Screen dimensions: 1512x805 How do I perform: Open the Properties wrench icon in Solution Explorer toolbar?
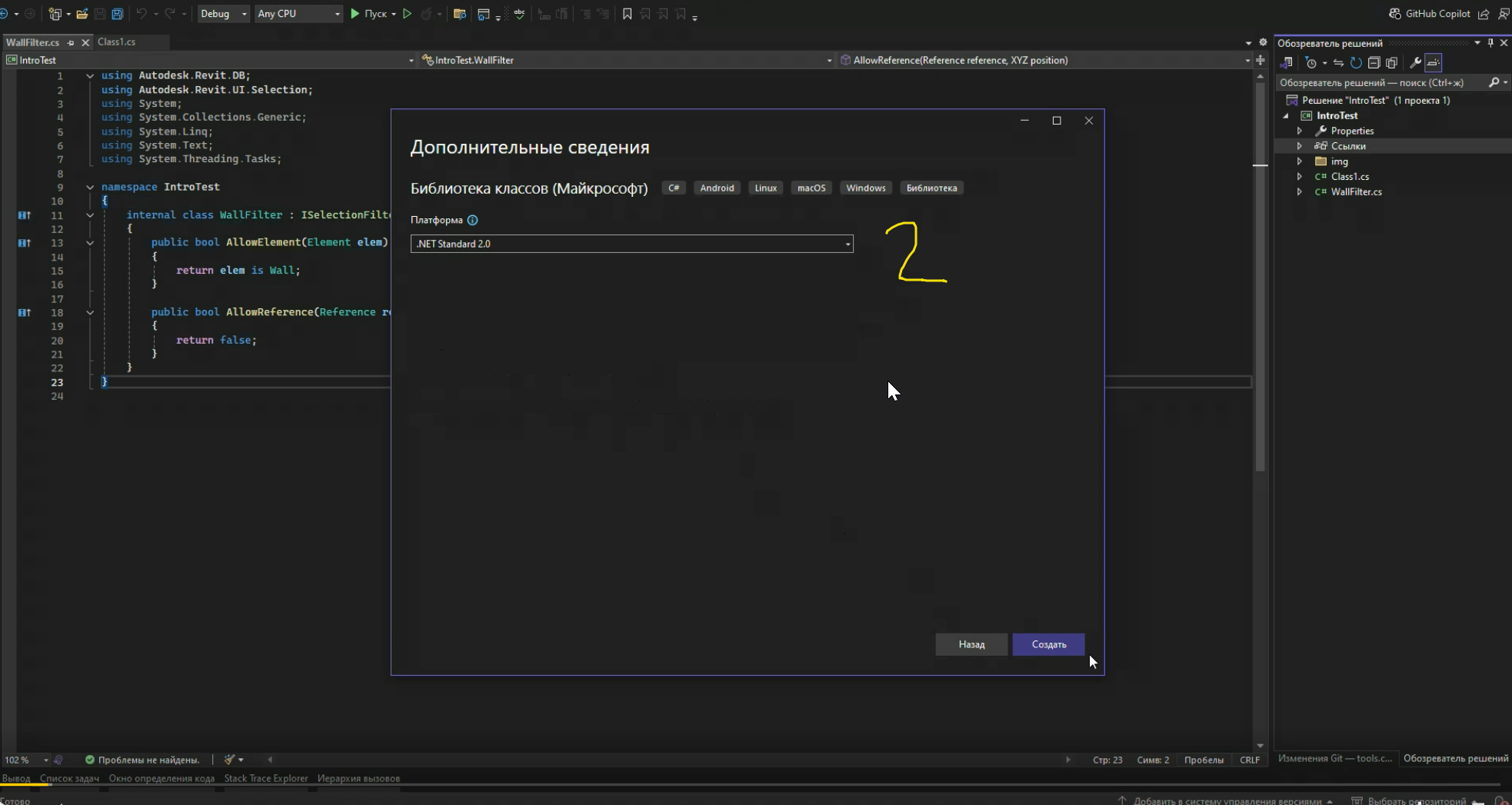(1414, 63)
